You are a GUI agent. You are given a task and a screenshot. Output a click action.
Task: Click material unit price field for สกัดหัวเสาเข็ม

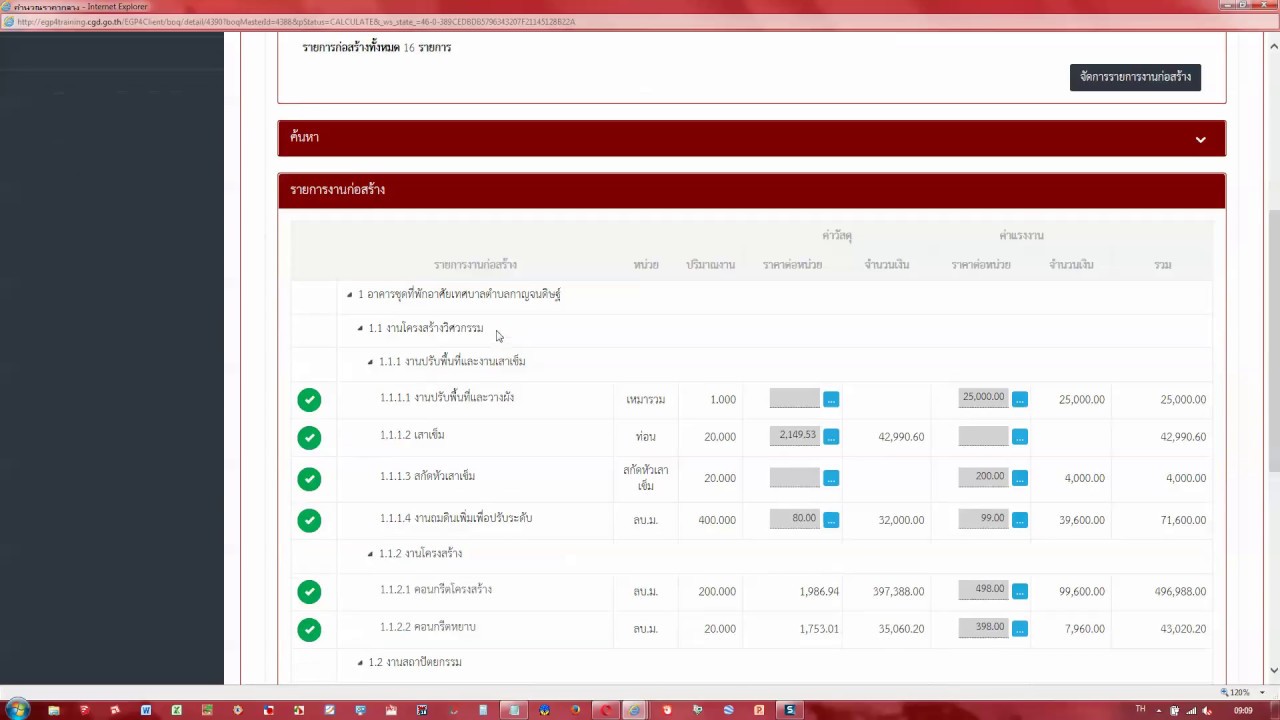794,478
